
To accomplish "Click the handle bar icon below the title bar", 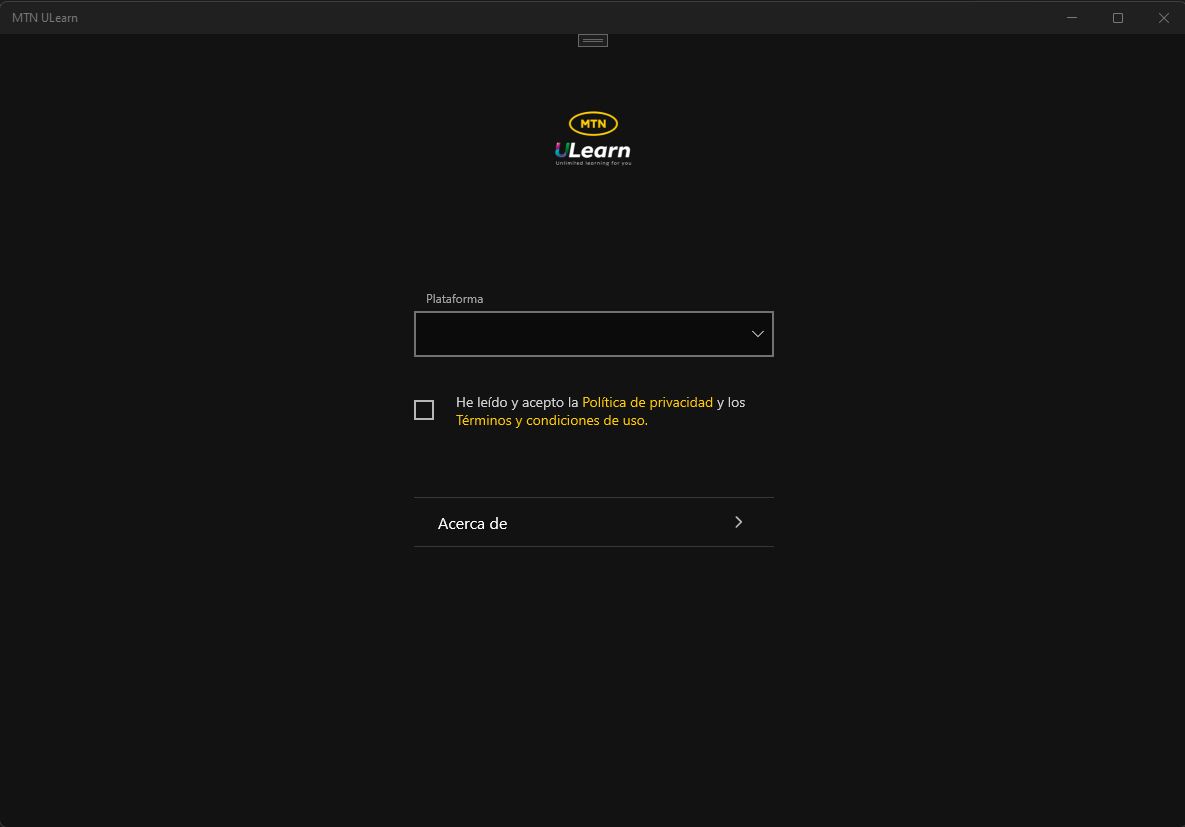I will click(x=592, y=41).
